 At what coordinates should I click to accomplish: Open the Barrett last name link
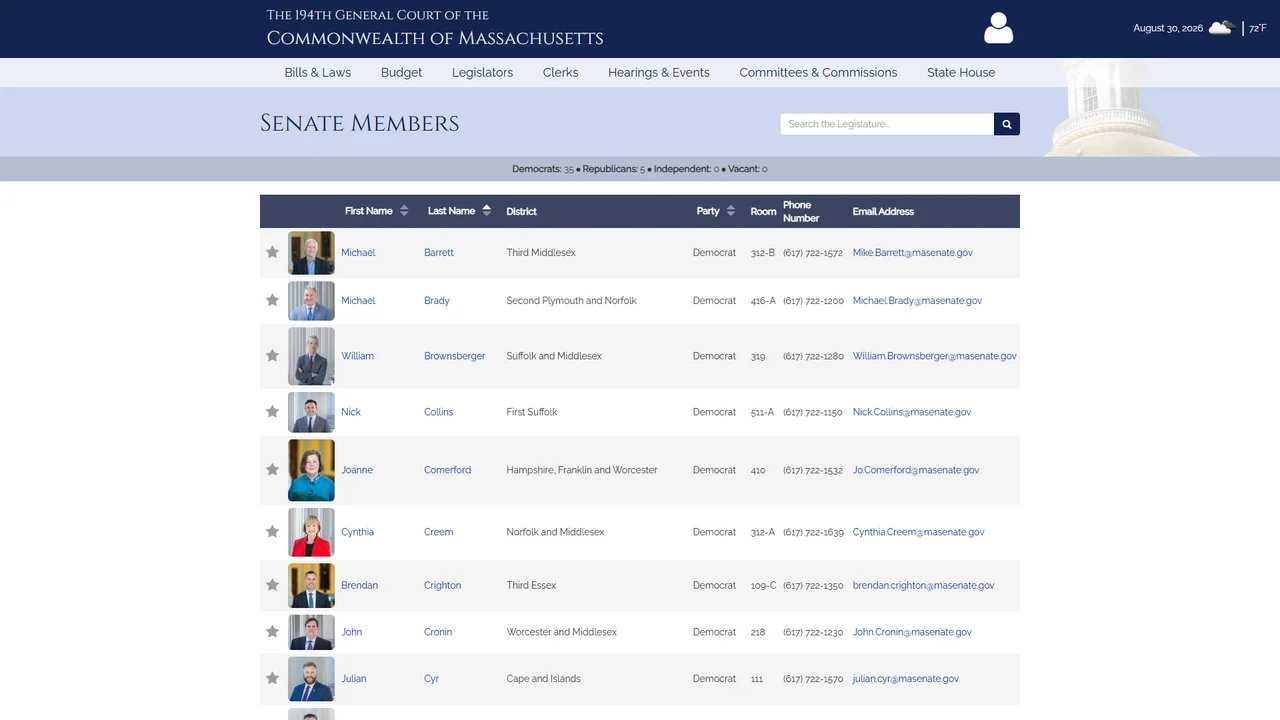pyautogui.click(x=439, y=253)
